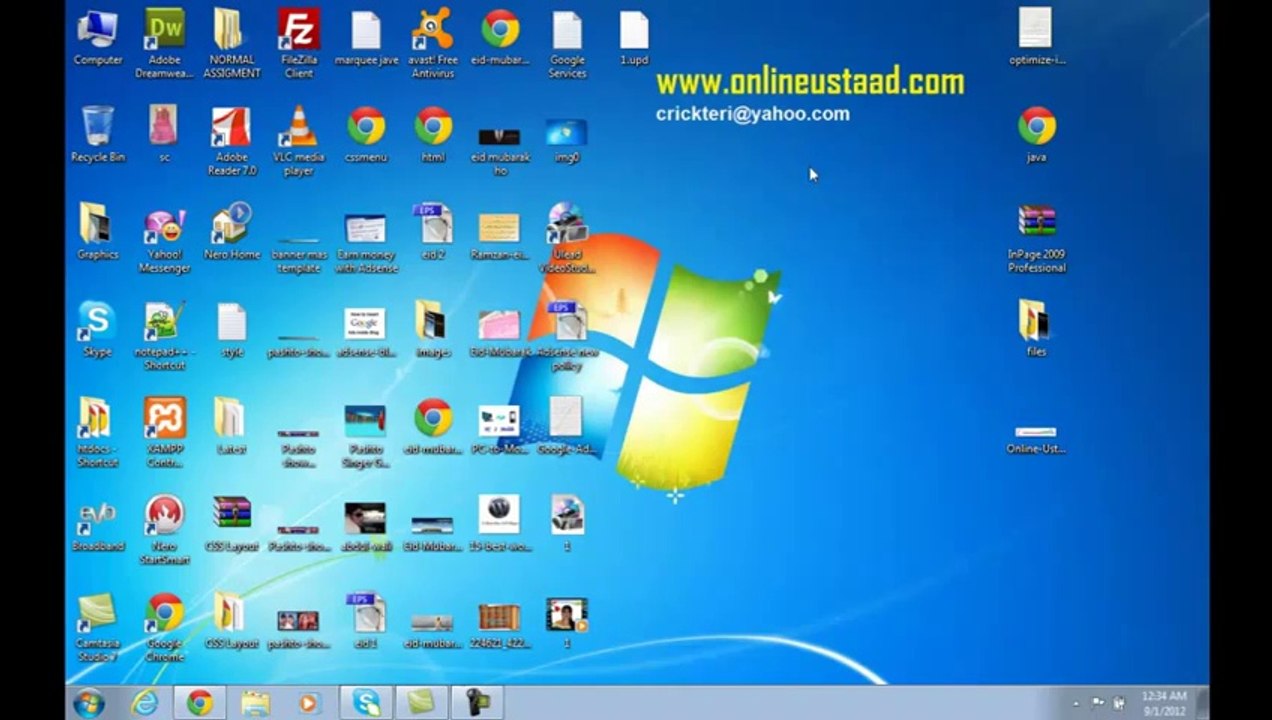The image size is (1272, 720).
Task: Launch Yahoo! Messenger shortcut
Action: [x=165, y=238]
